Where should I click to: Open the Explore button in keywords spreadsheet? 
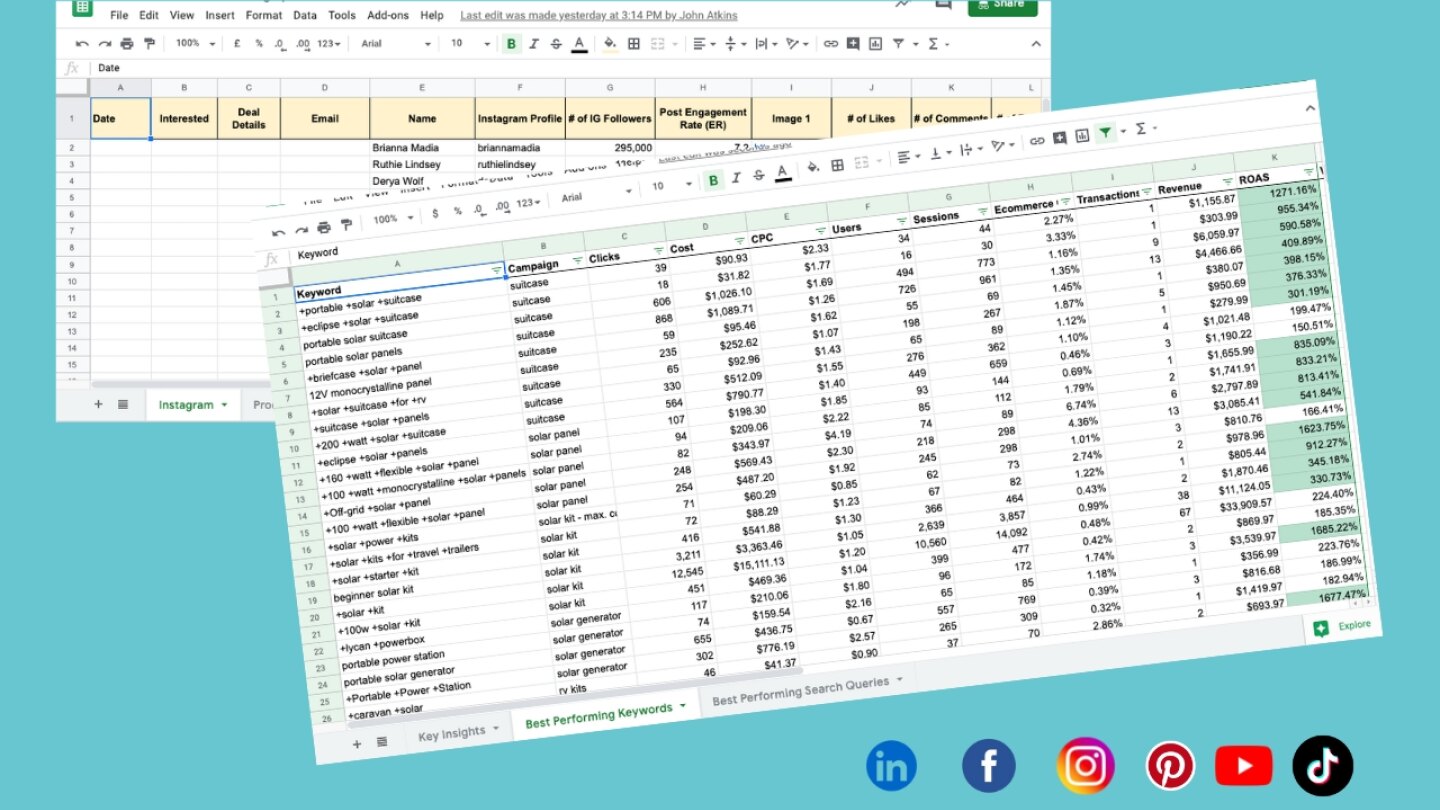(x=1342, y=628)
